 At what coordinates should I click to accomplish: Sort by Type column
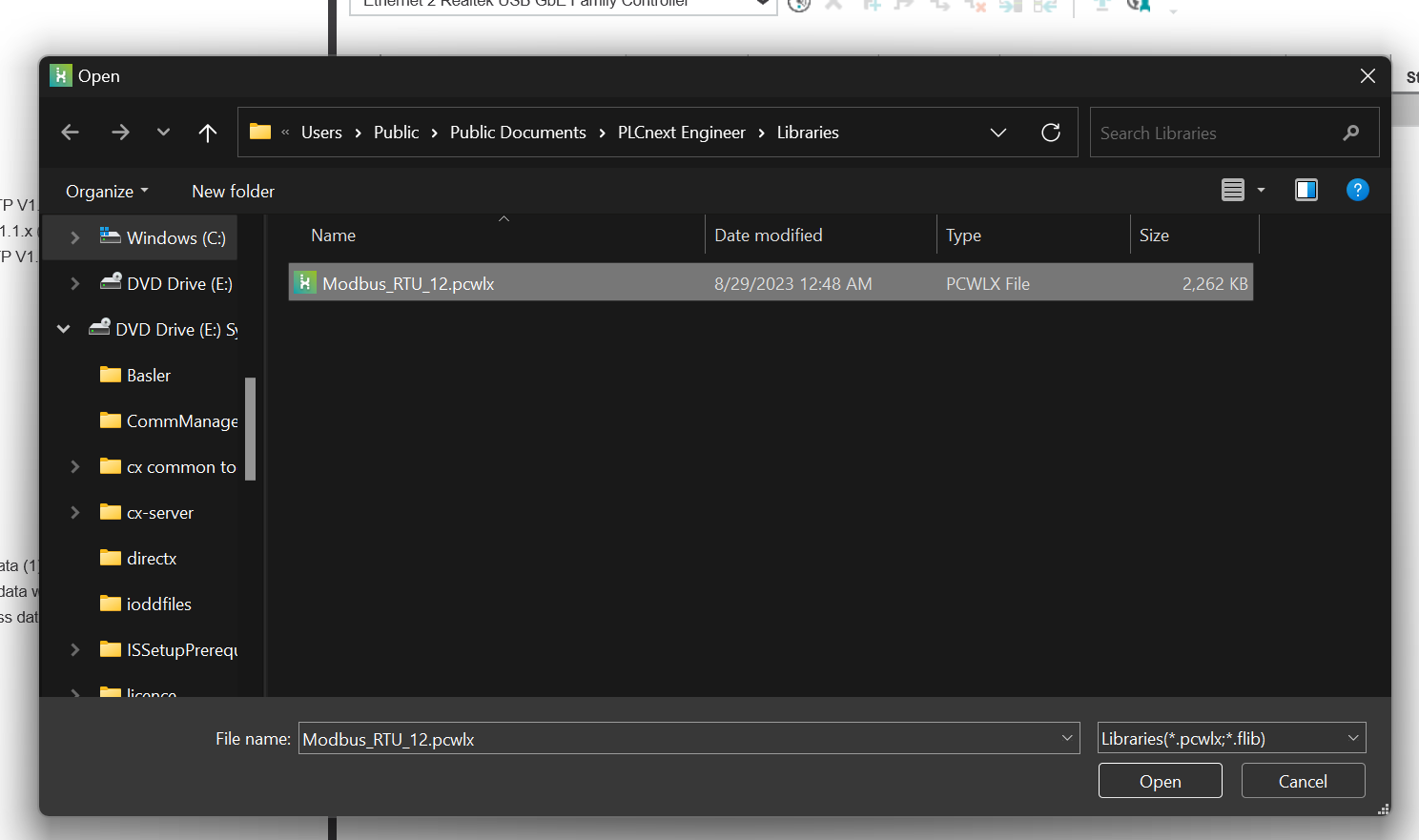(963, 235)
